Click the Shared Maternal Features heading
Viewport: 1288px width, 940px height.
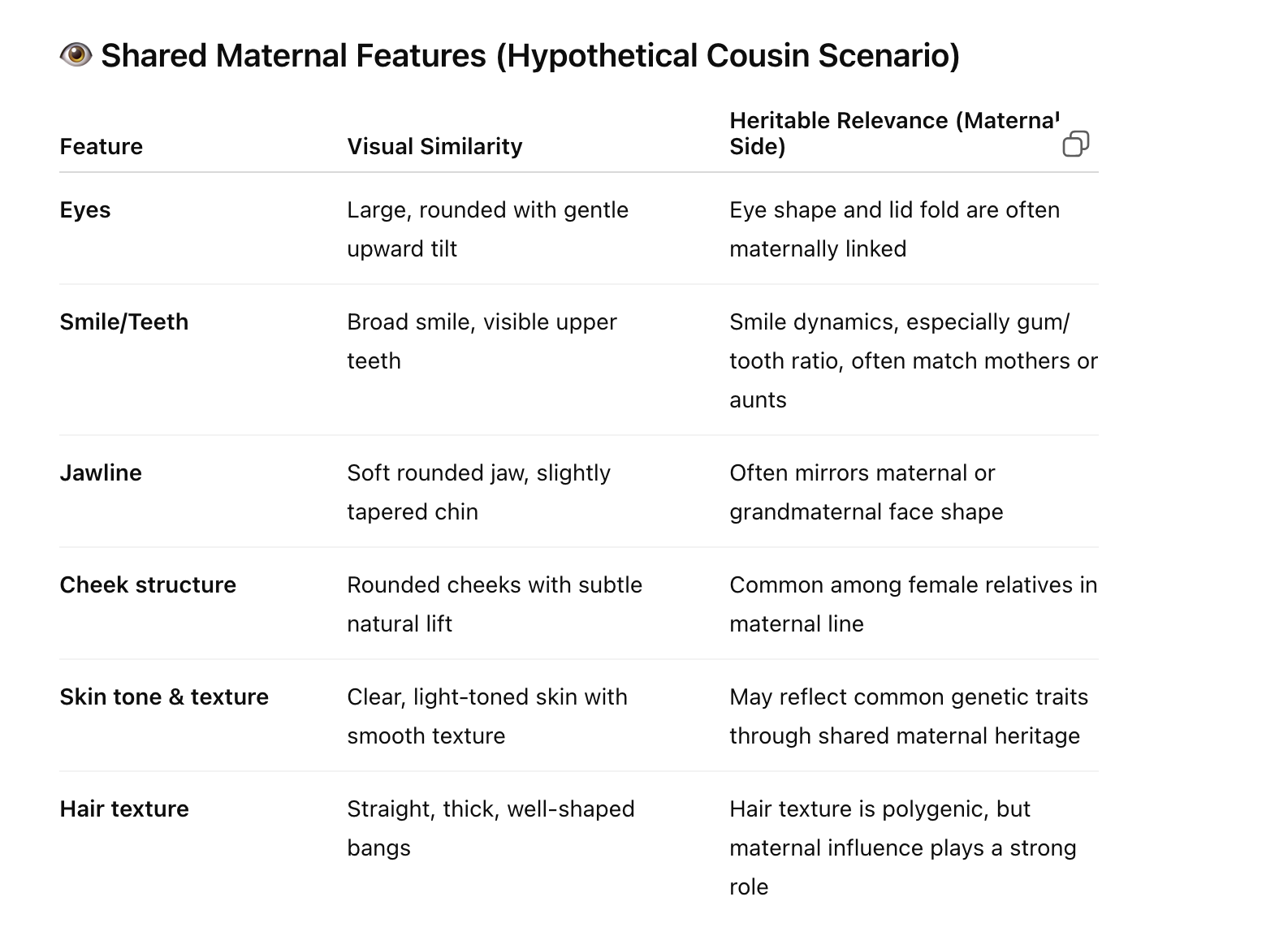pyautogui.click(x=529, y=55)
